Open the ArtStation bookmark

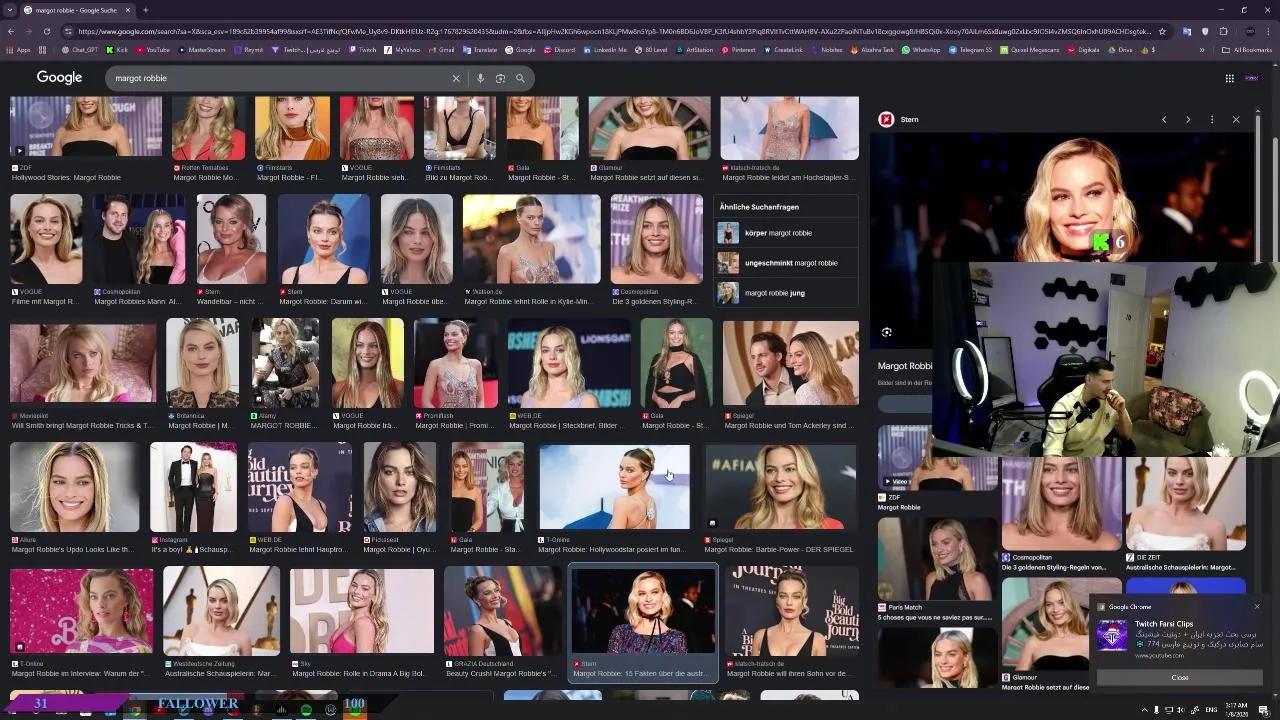point(695,49)
